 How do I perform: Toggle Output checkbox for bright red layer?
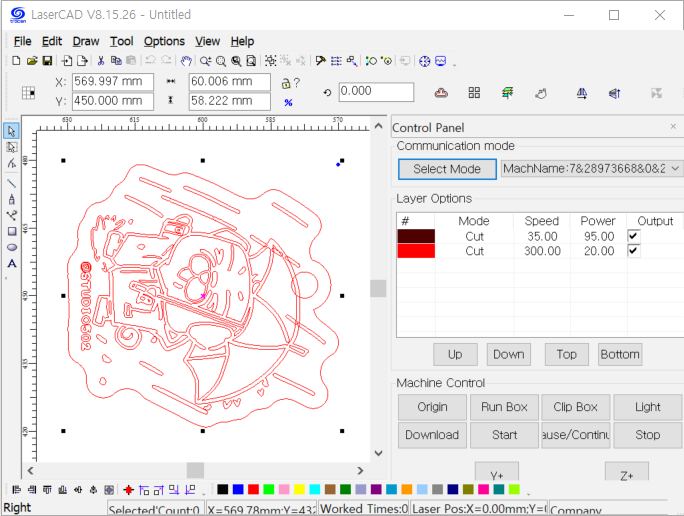(x=633, y=250)
